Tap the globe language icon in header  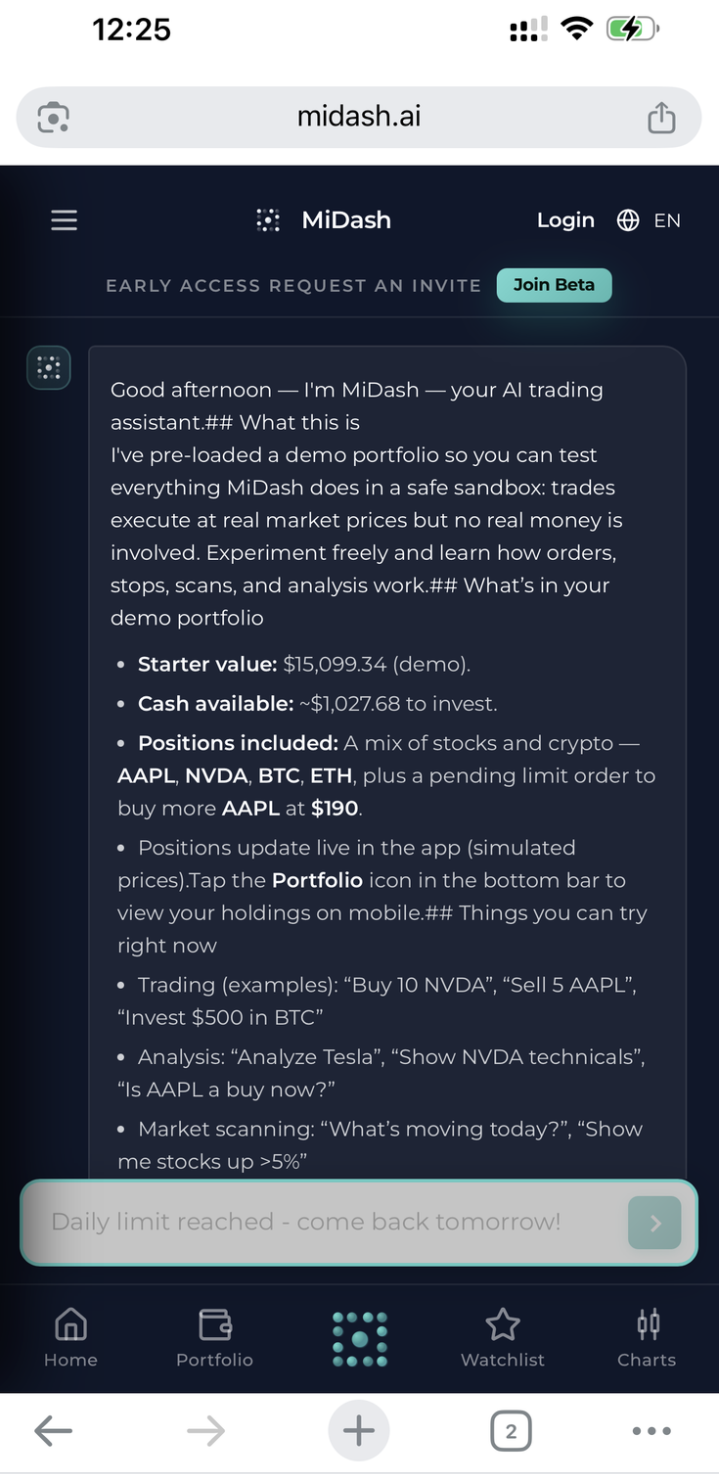coord(628,220)
